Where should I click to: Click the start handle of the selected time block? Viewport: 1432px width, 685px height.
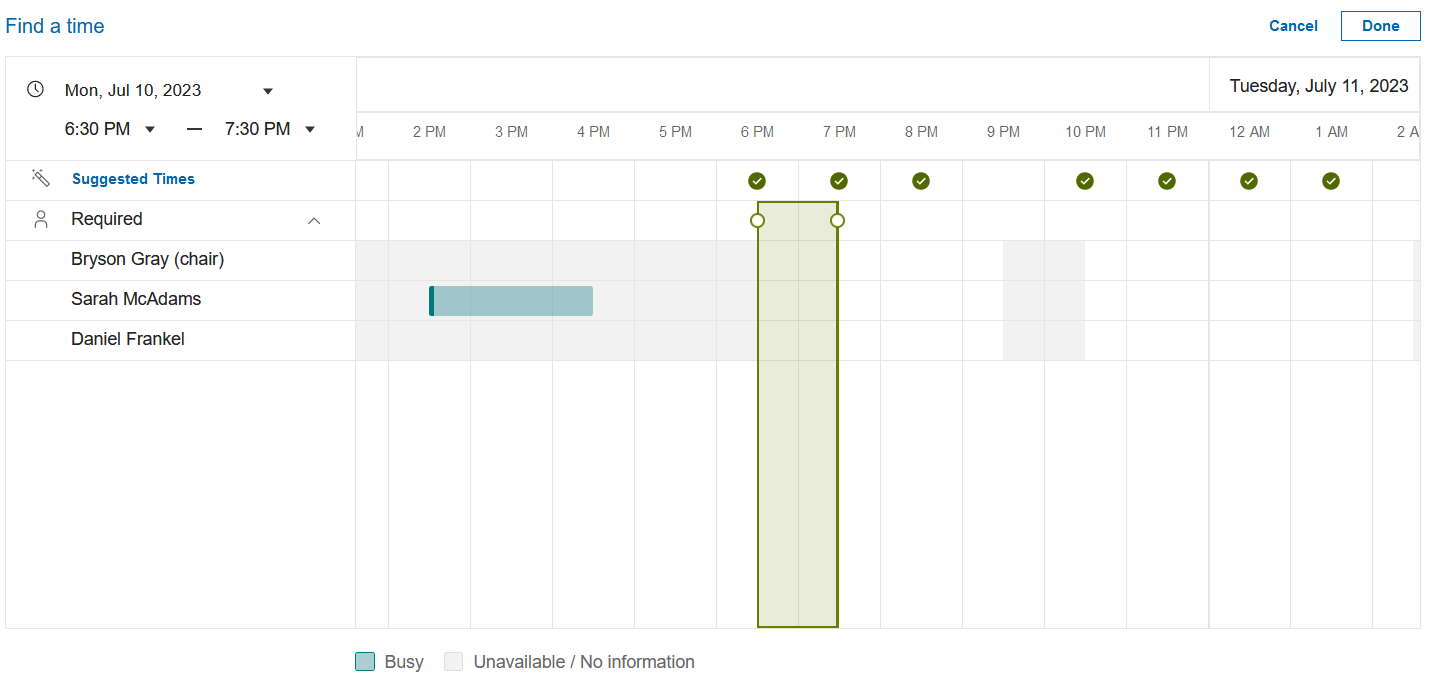757,220
